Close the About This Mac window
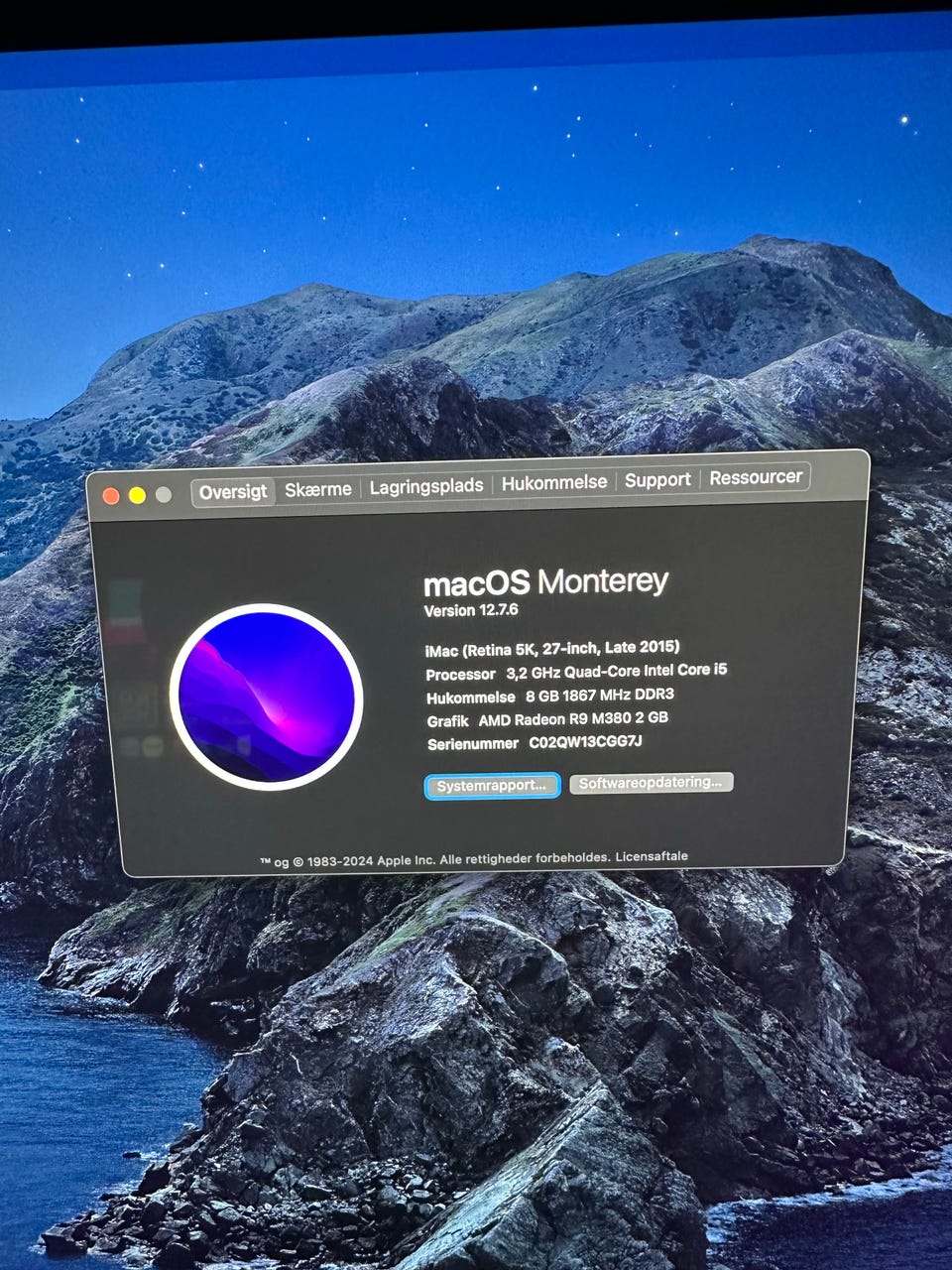Screen dimensions: 952x1270 coord(111,496)
